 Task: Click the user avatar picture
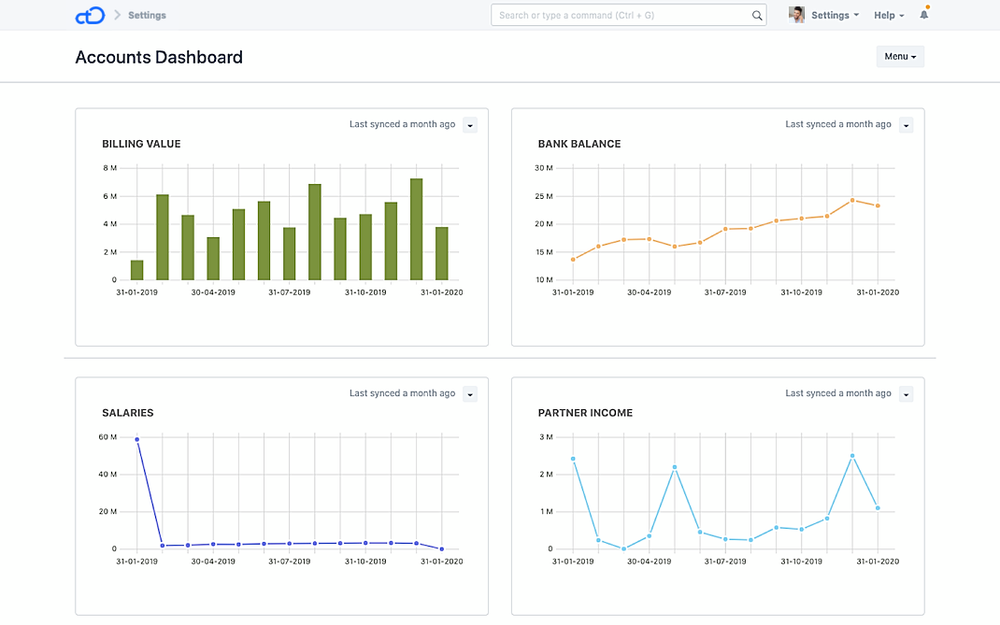[x=797, y=15]
